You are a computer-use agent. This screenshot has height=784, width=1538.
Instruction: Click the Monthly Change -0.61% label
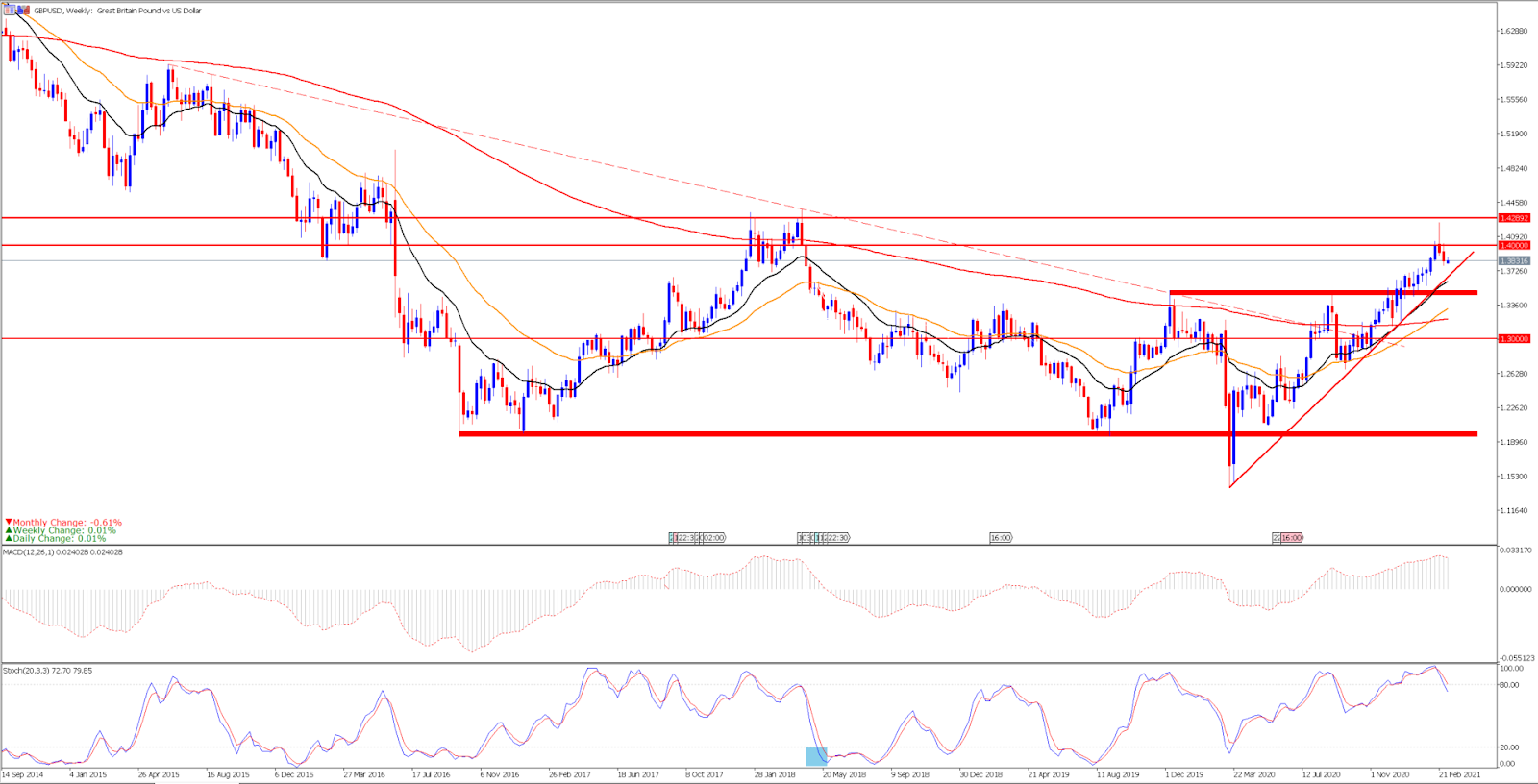(x=64, y=523)
